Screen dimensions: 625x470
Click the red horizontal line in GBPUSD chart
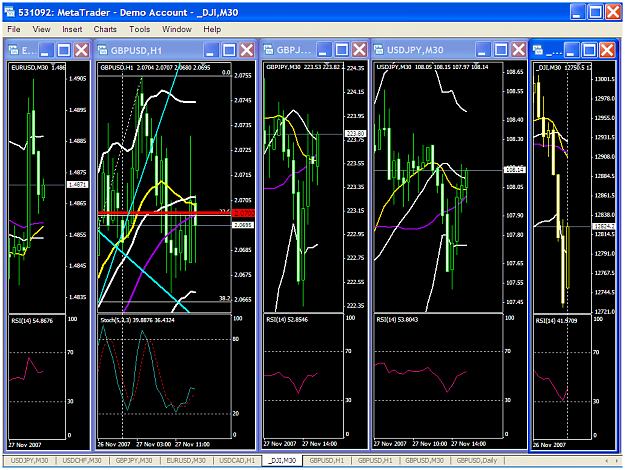pyautogui.click(x=164, y=213)
